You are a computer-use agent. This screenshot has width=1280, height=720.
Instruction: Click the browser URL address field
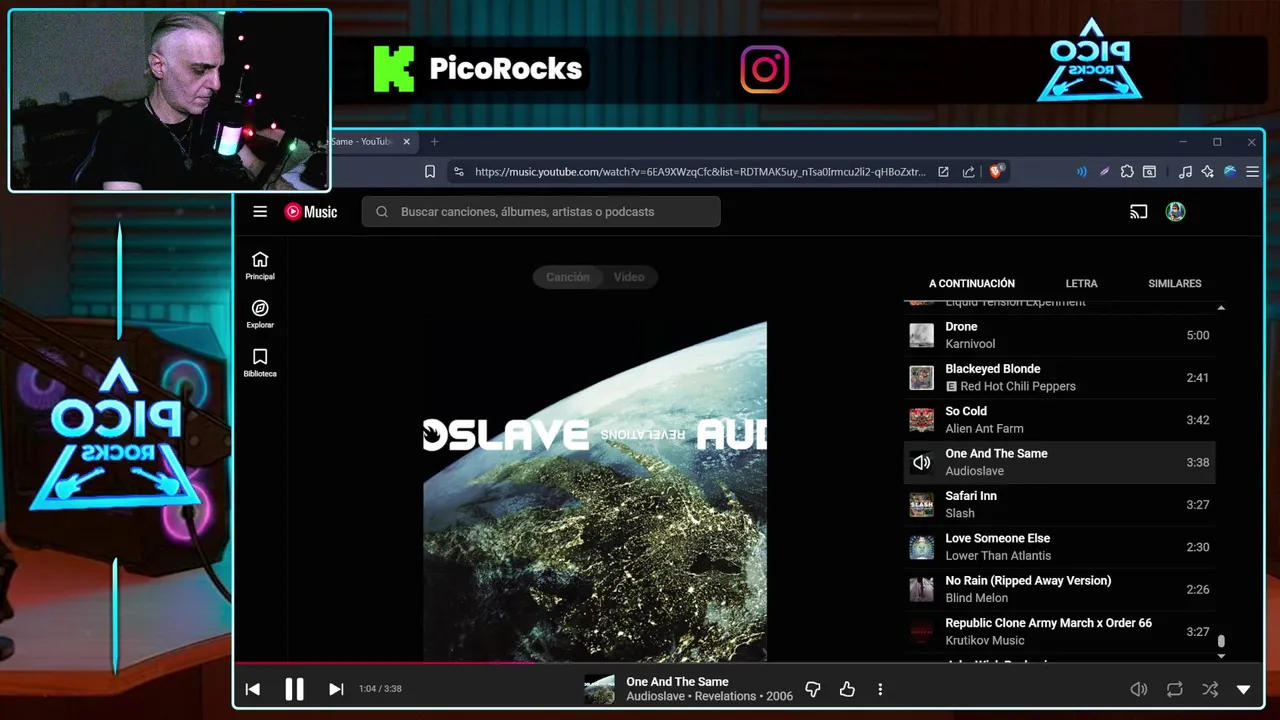(700, 172)
